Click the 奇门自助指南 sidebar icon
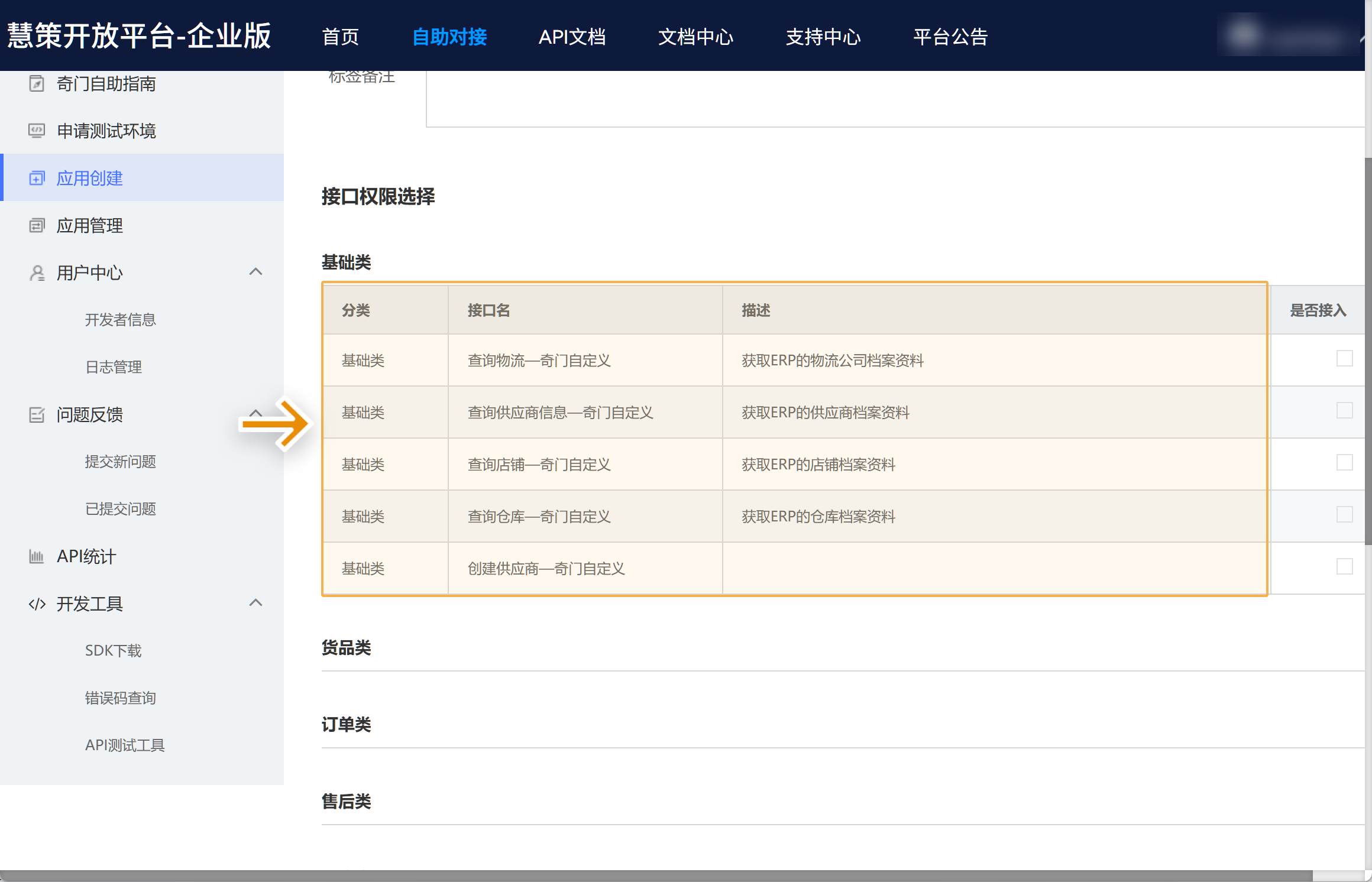 (37, 83)
